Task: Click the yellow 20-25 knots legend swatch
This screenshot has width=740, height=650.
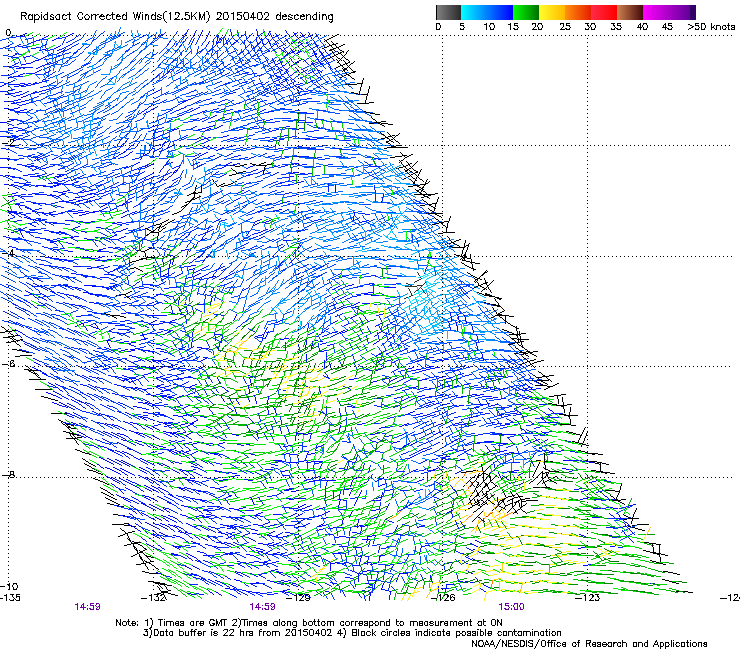Action: (x=552, y=12)
